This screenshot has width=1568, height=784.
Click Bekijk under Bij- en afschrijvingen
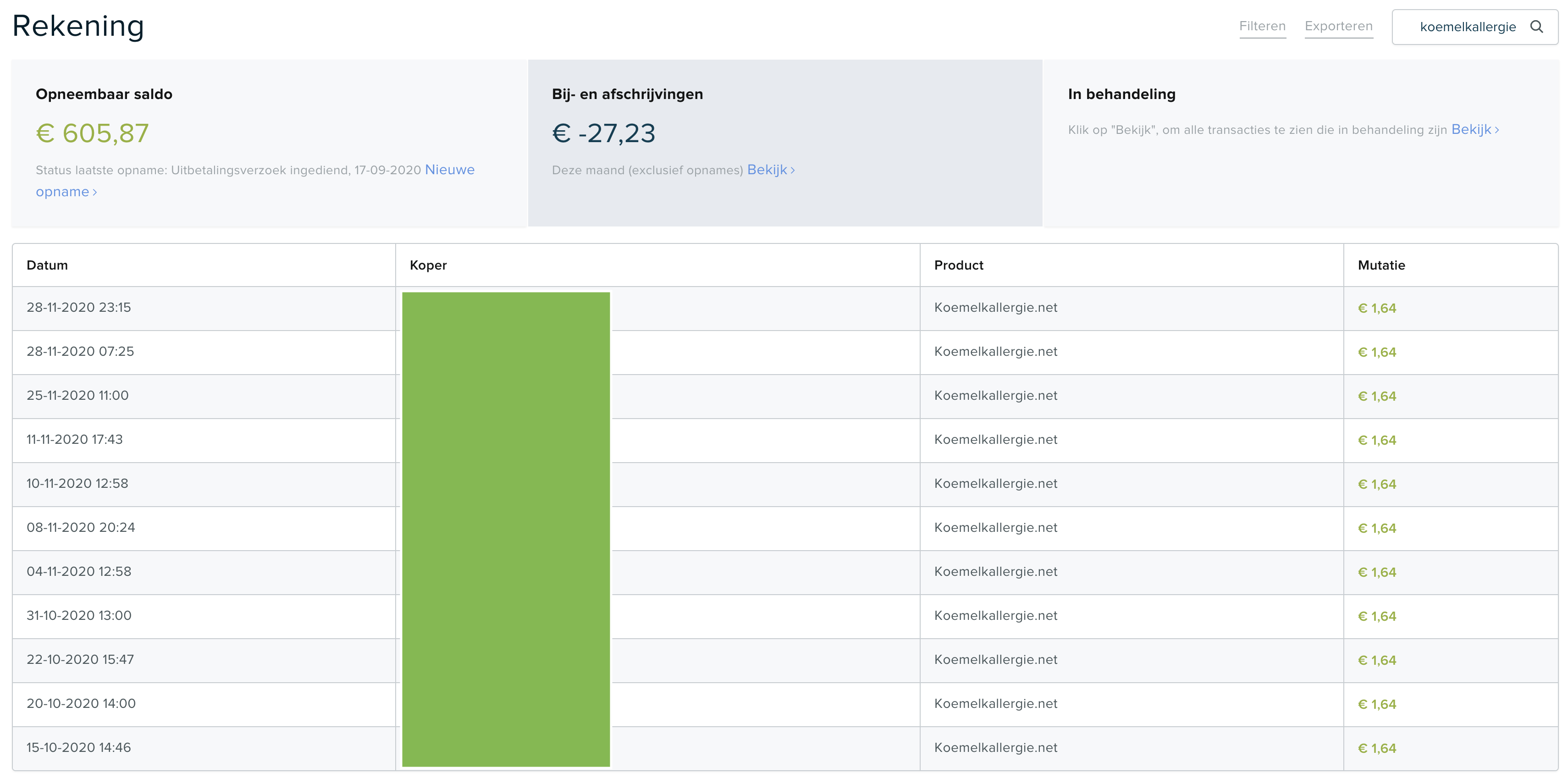(771, 170)
